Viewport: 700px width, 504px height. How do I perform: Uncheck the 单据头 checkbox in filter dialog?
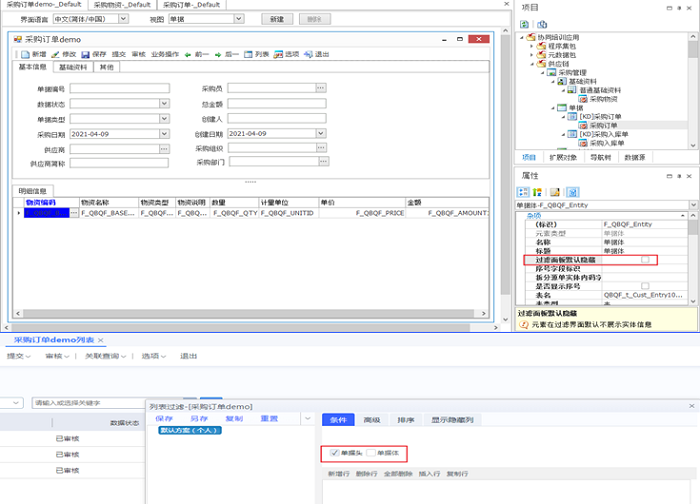coord(334,453)
